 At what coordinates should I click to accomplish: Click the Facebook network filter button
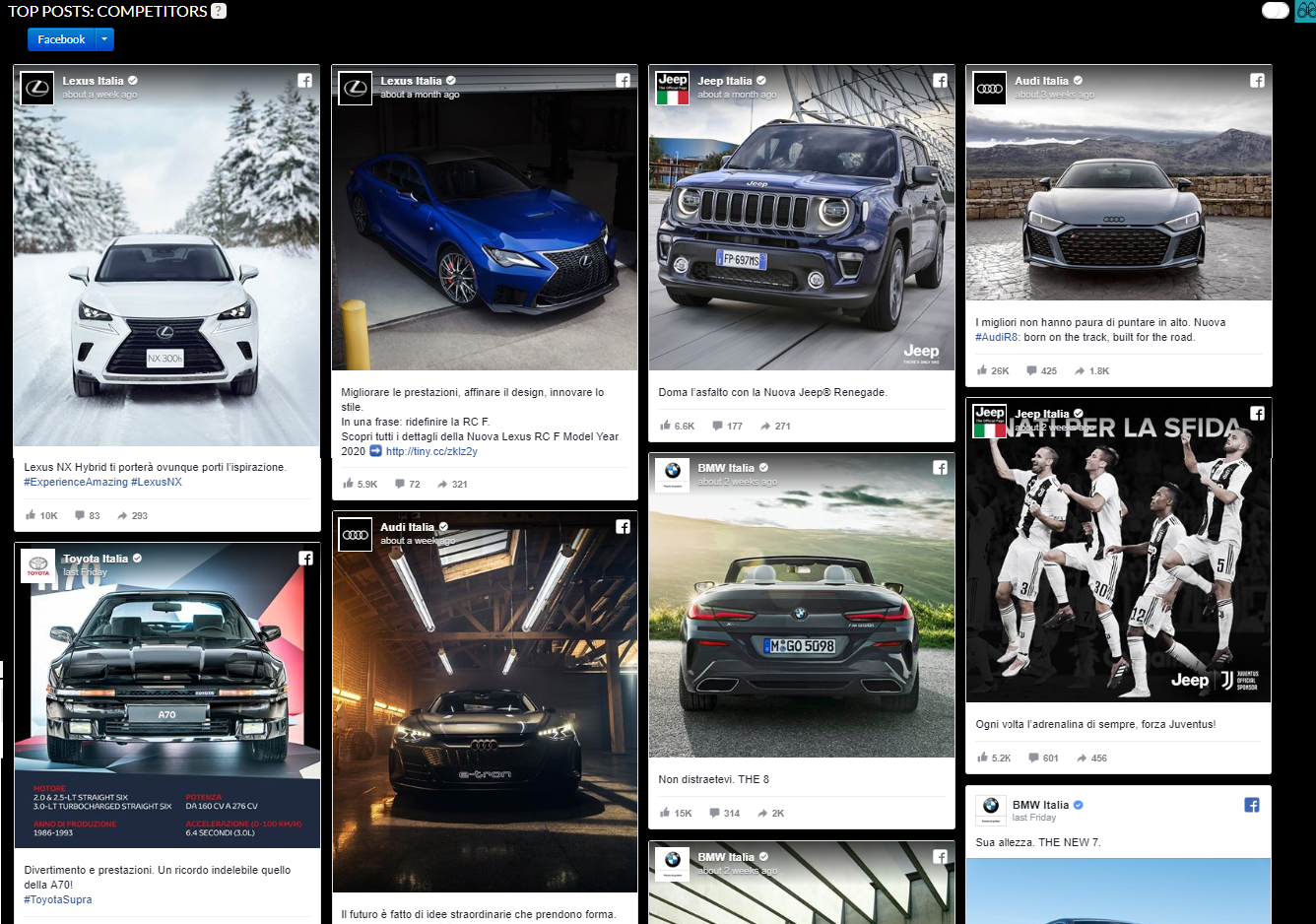[61, 39]
